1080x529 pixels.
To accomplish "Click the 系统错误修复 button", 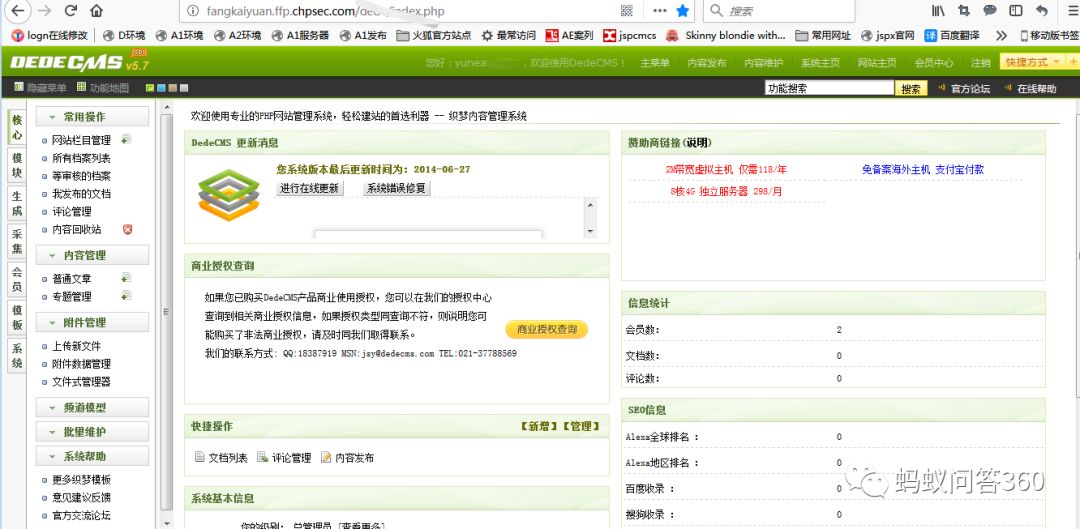I will coord(397,188).
